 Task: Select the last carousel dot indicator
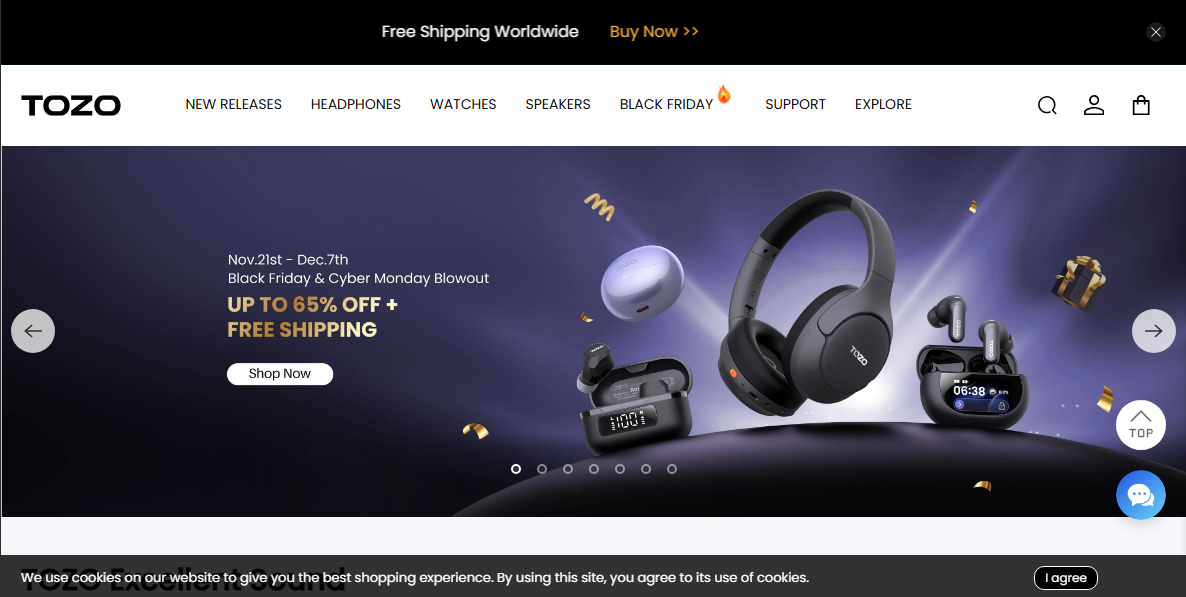pyautogui.click(x=672, y=469)
